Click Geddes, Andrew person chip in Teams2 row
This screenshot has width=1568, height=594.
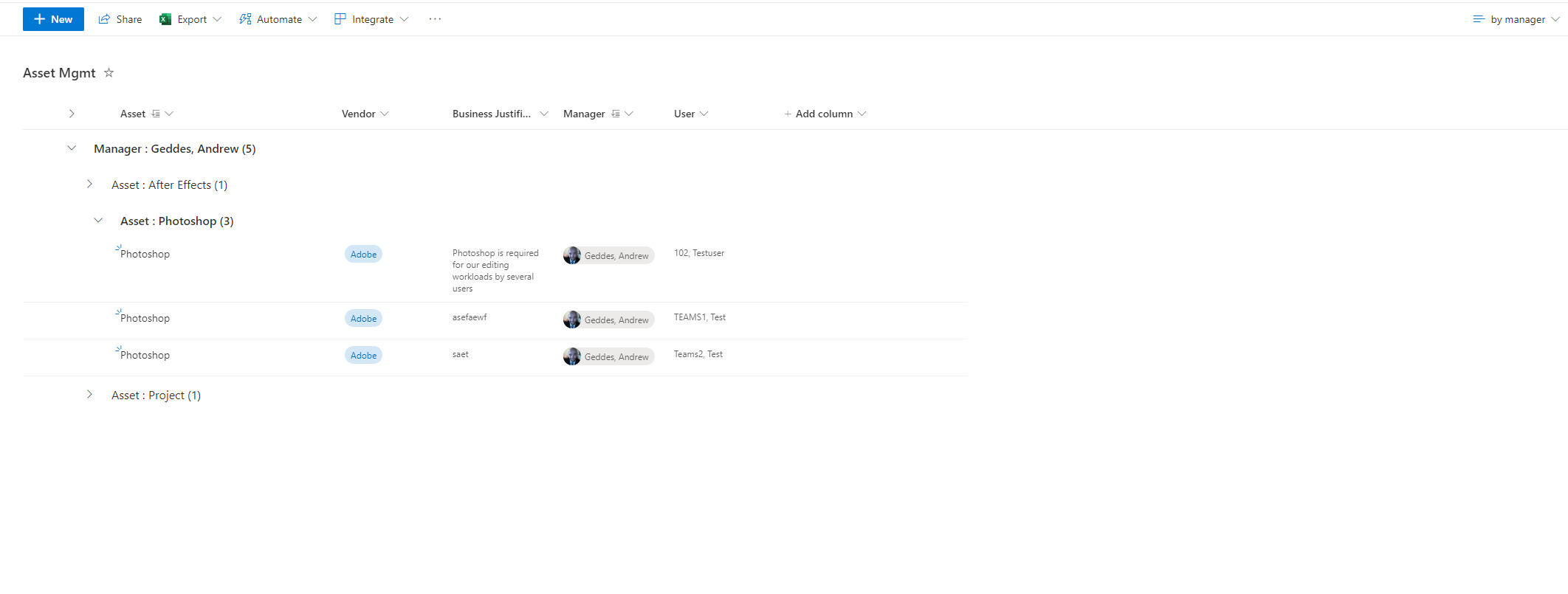click(609, 356)
